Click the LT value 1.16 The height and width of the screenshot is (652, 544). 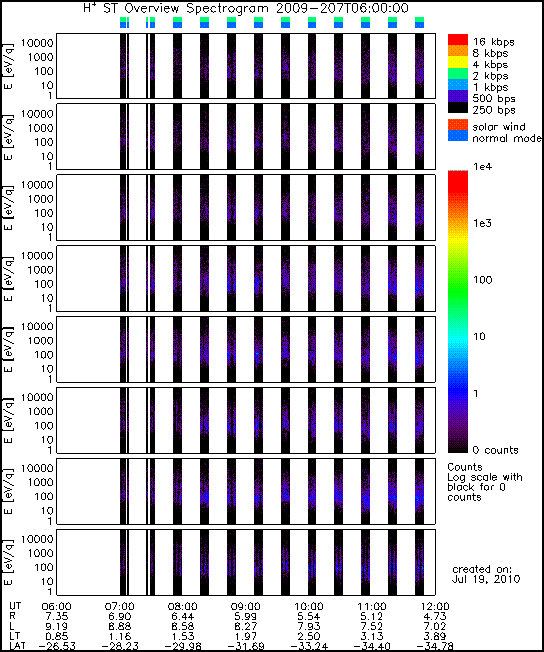coord(120,637)
